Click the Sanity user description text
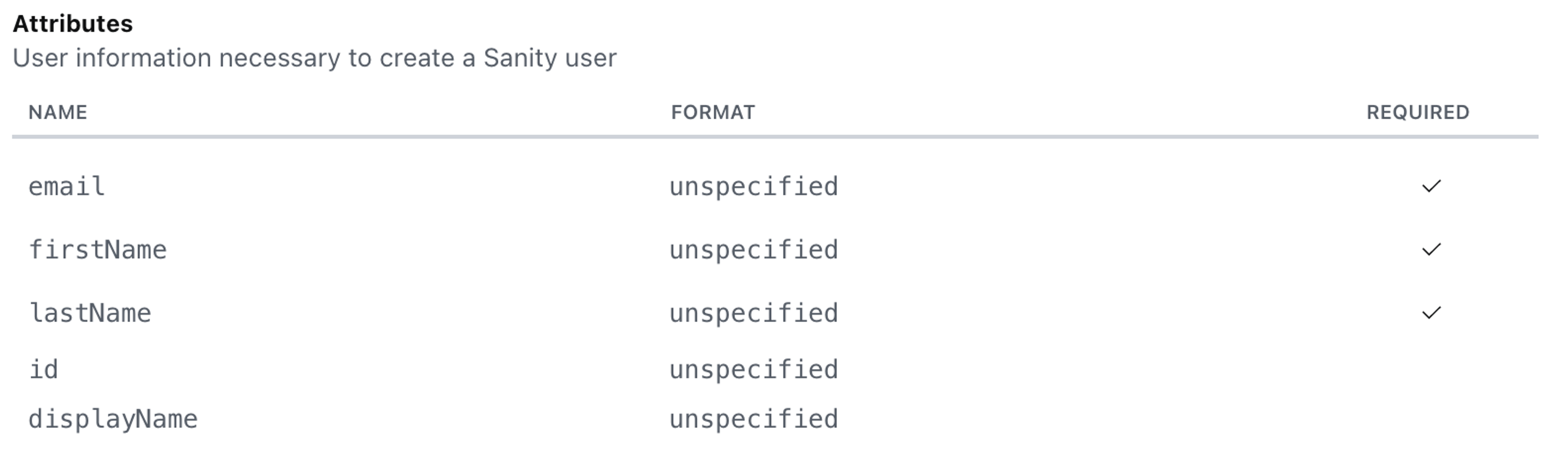The width and height of the screenshot is (1568, 471). (x=315, y=58)
